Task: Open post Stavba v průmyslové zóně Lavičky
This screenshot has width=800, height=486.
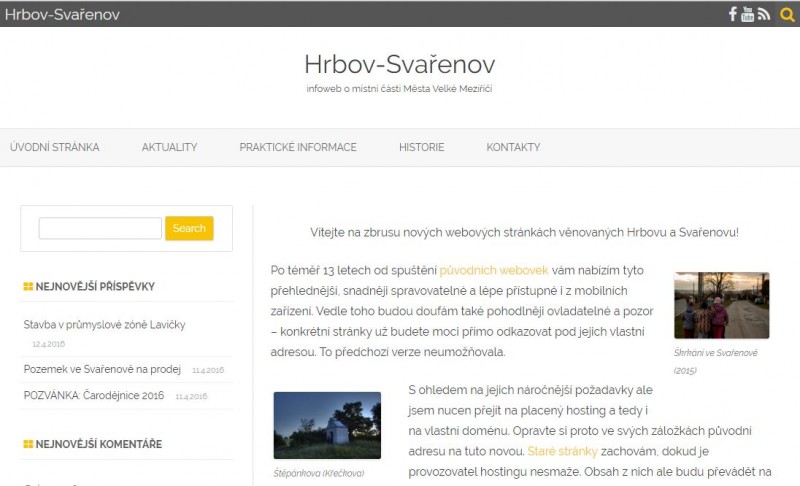Action: coord(104,325)
